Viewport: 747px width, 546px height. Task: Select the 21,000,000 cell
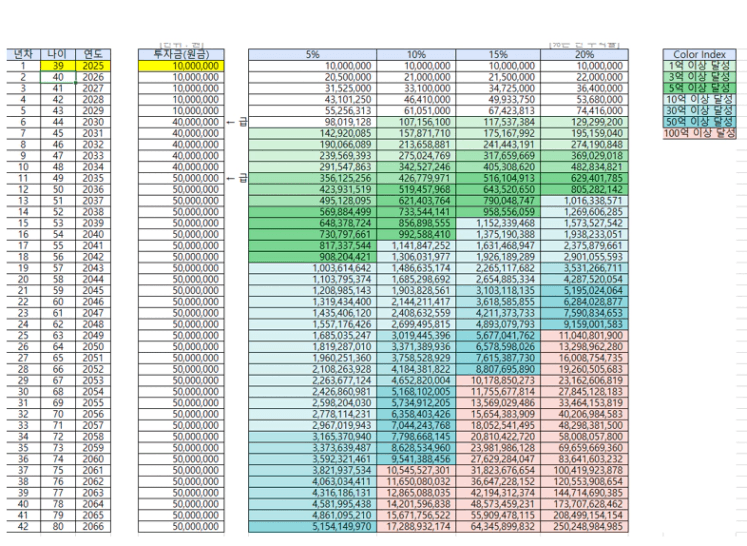tap(416, 77)
